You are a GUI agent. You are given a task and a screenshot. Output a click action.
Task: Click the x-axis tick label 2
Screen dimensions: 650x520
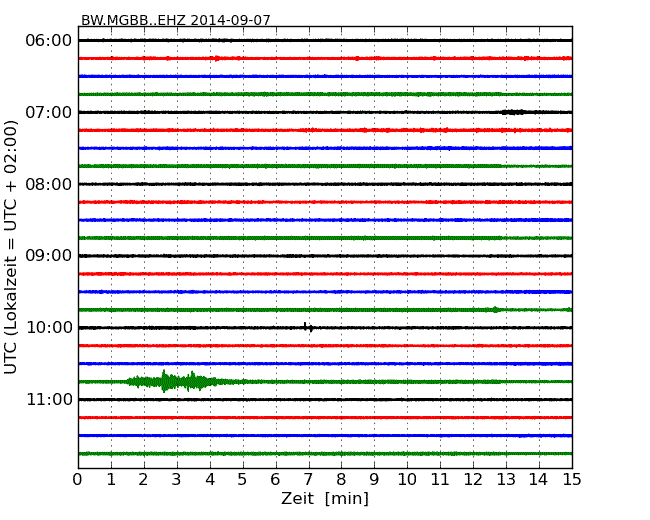click(143, 480)
